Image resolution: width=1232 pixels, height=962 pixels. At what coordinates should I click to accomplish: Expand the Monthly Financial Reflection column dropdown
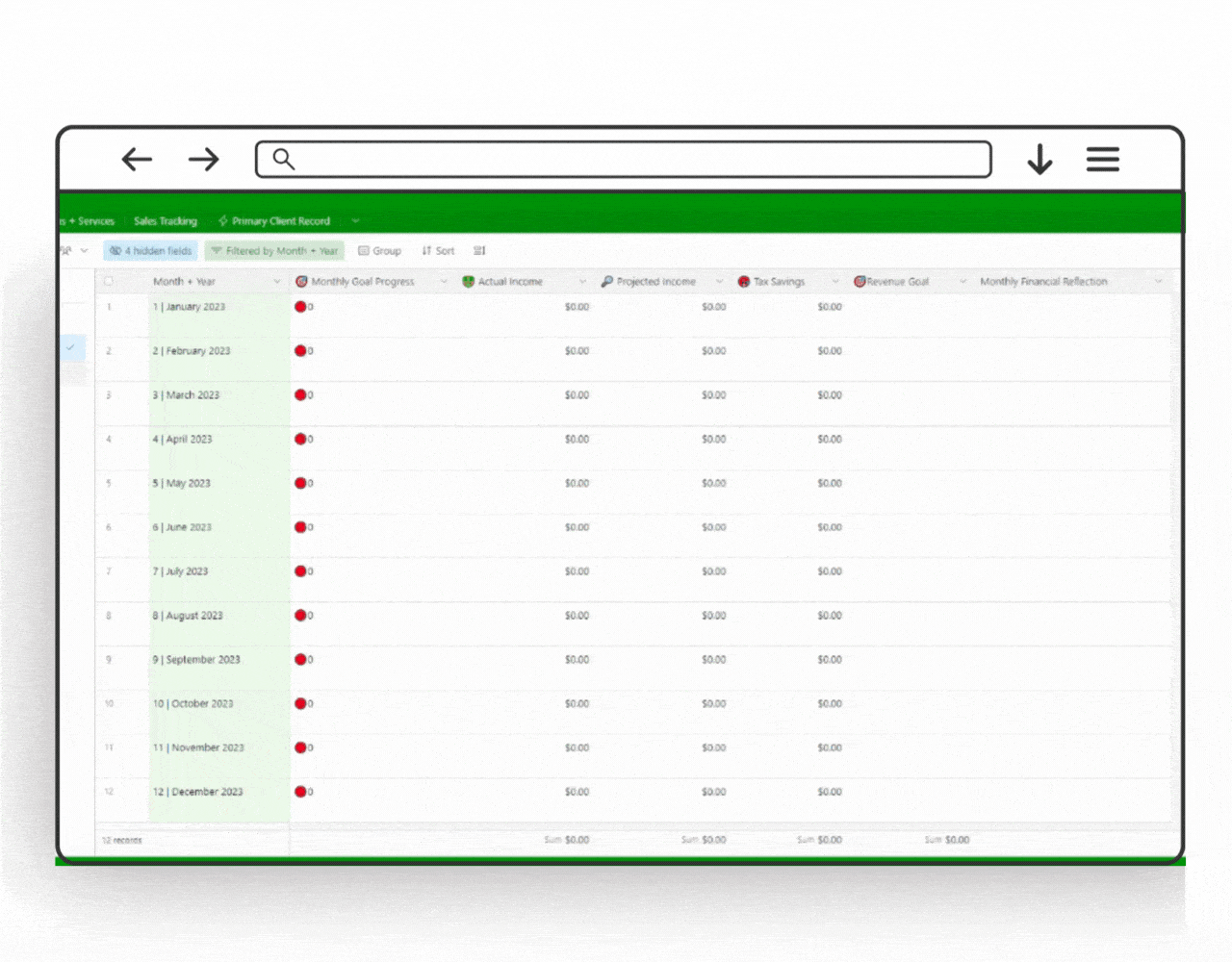[1158, 282]
